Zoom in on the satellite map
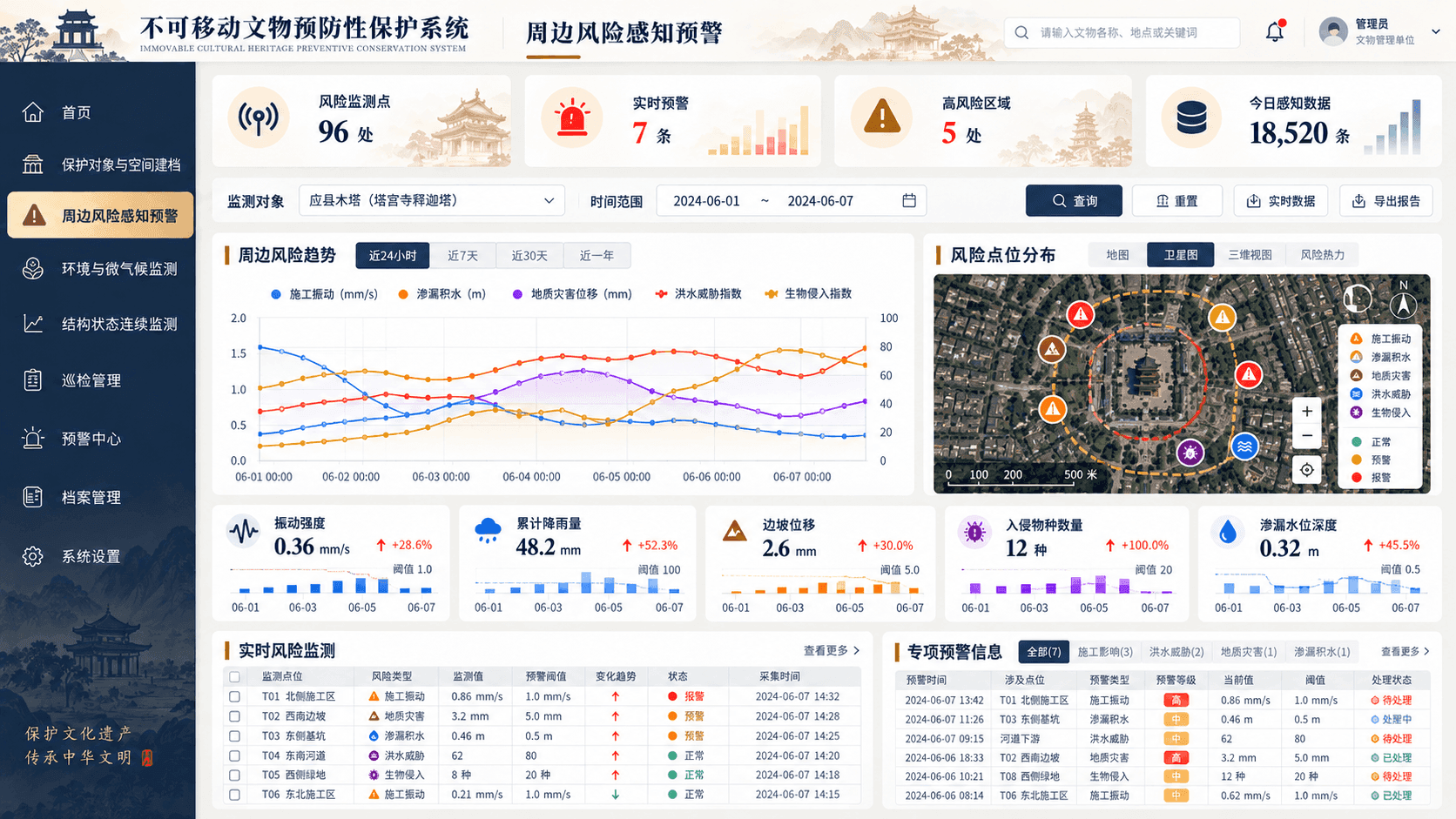This screenshot has width=1456, height=819. click(x=1307, y=411)
